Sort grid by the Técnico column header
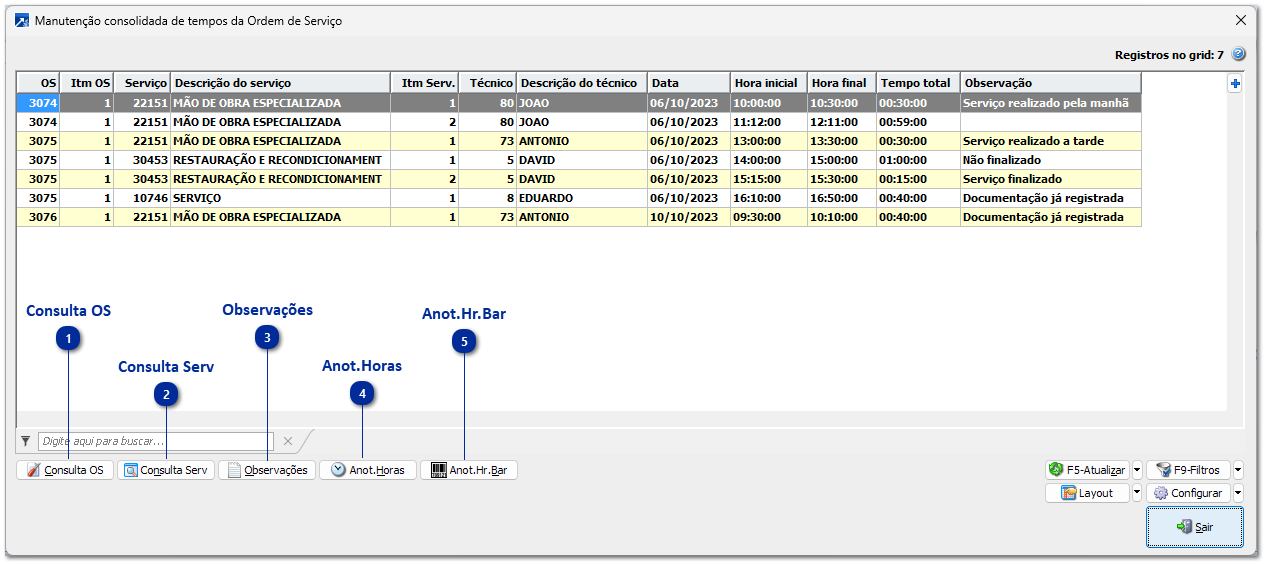Viewport: 1266px width, 565px height. [x=490, y=83]
